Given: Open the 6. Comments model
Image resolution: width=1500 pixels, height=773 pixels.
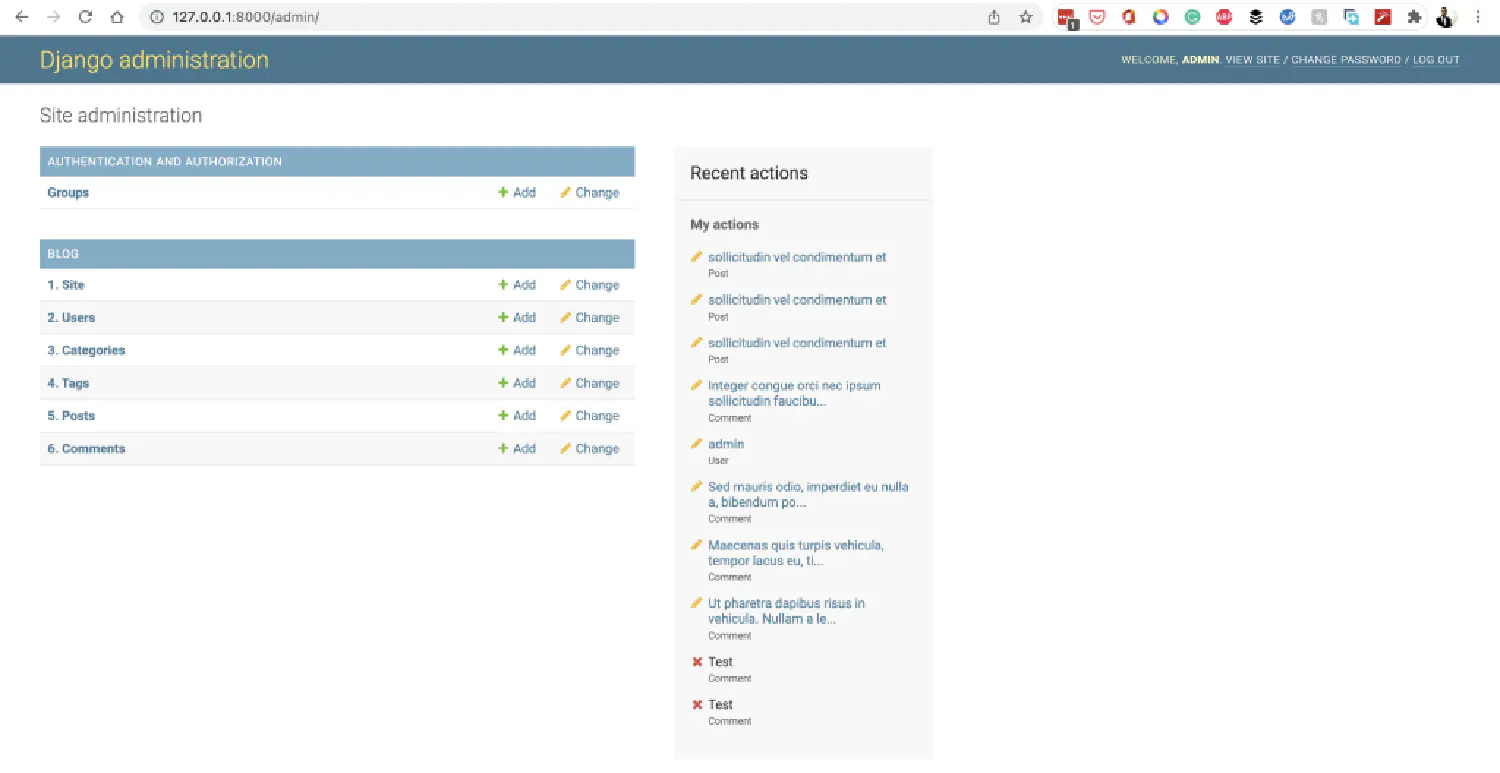Looking at the screenshot, I should 86,449.
